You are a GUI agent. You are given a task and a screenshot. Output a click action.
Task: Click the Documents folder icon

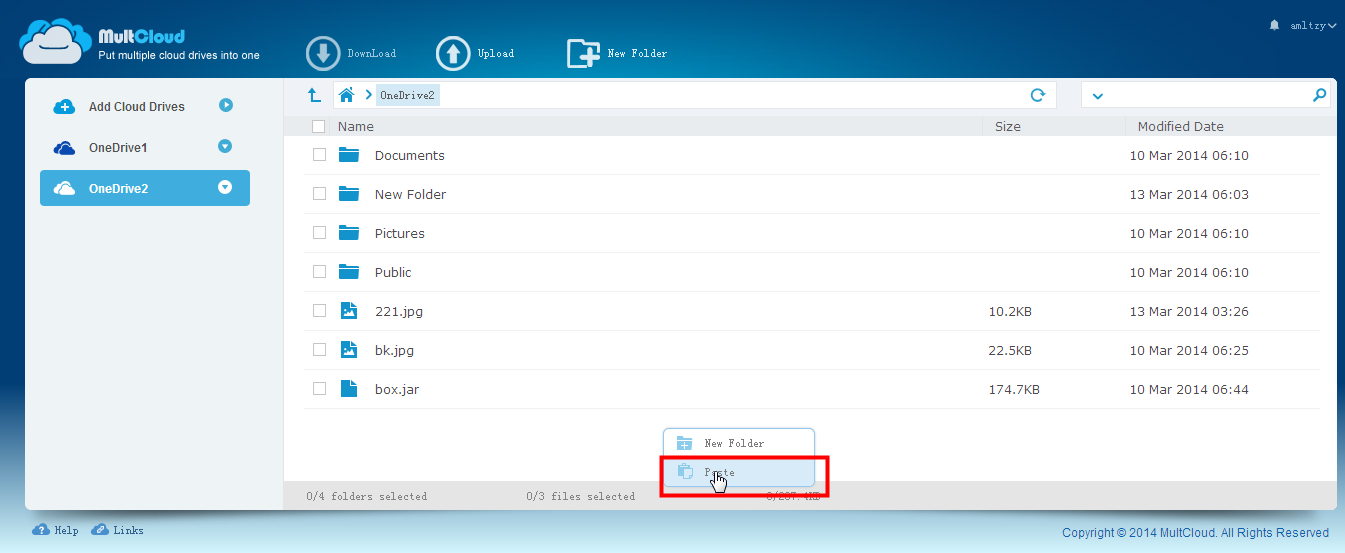click(x=348, y=155)
